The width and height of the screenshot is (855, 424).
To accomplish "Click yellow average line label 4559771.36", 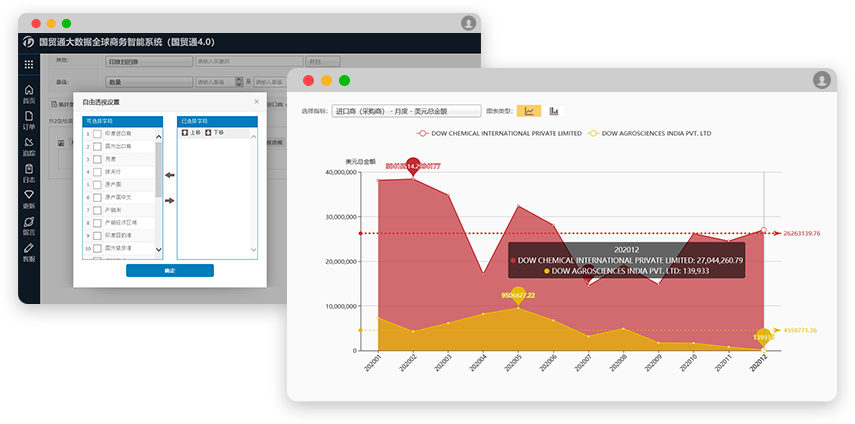I will click(800, 331).
